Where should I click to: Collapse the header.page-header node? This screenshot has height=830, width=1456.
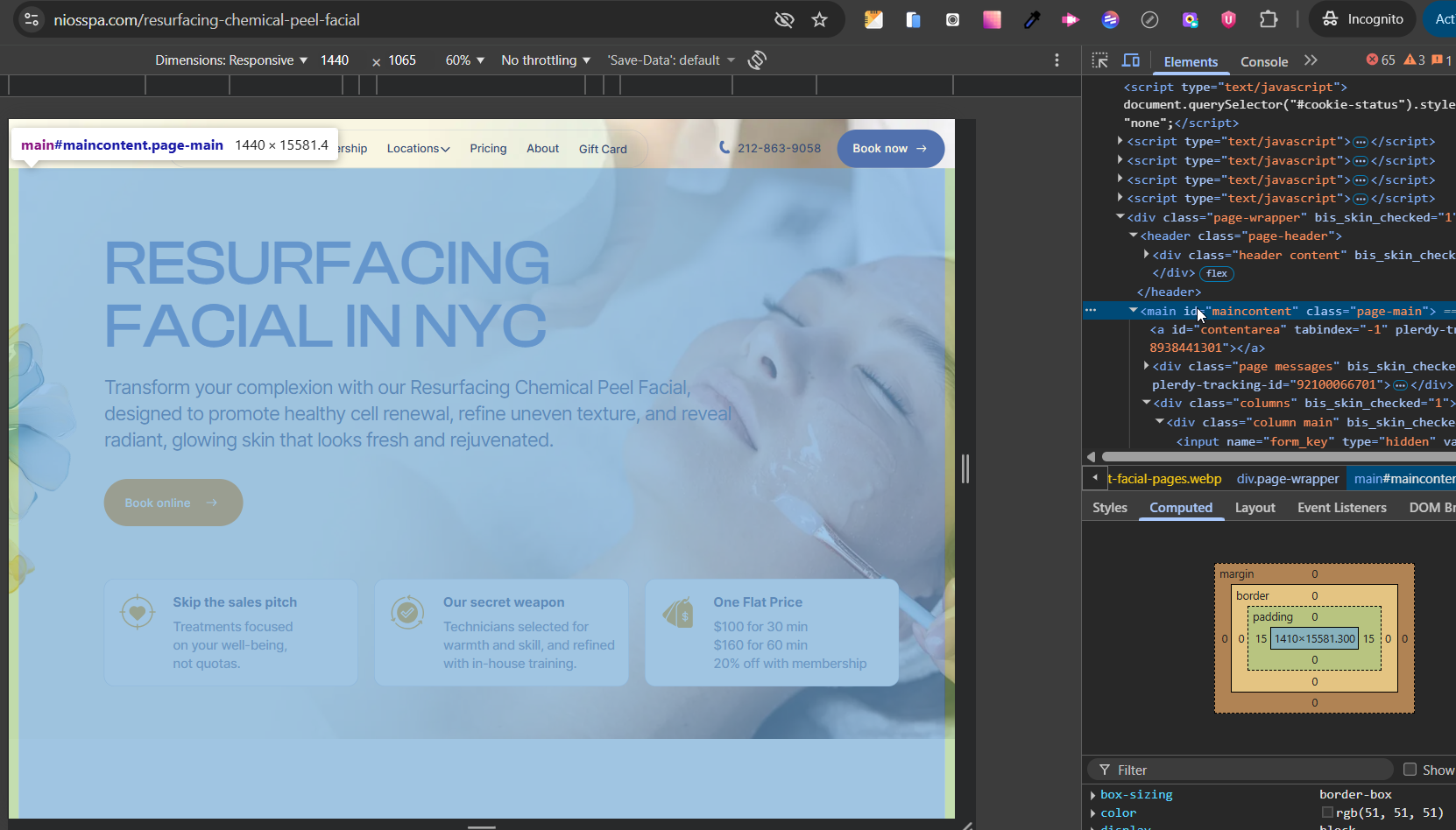click(x=1133, y=236)
